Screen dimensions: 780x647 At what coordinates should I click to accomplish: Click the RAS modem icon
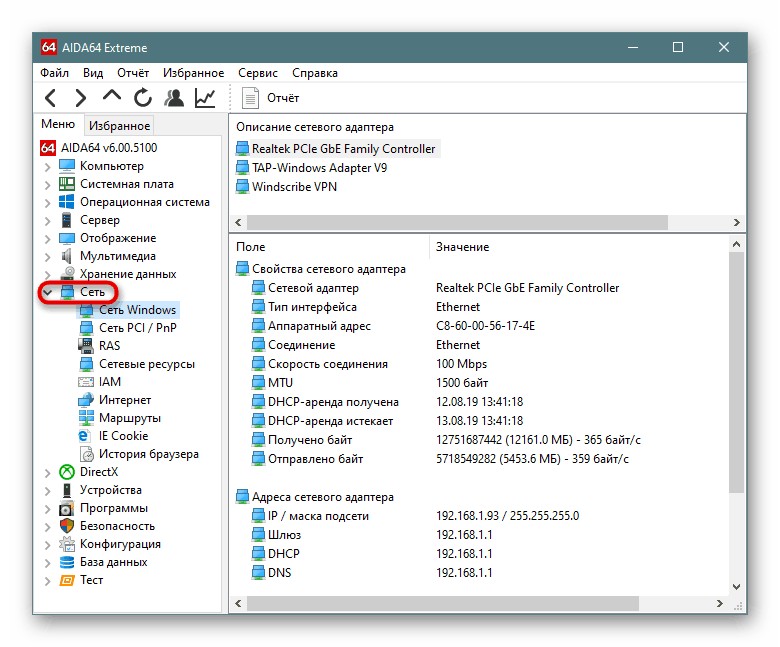point(86,345)
